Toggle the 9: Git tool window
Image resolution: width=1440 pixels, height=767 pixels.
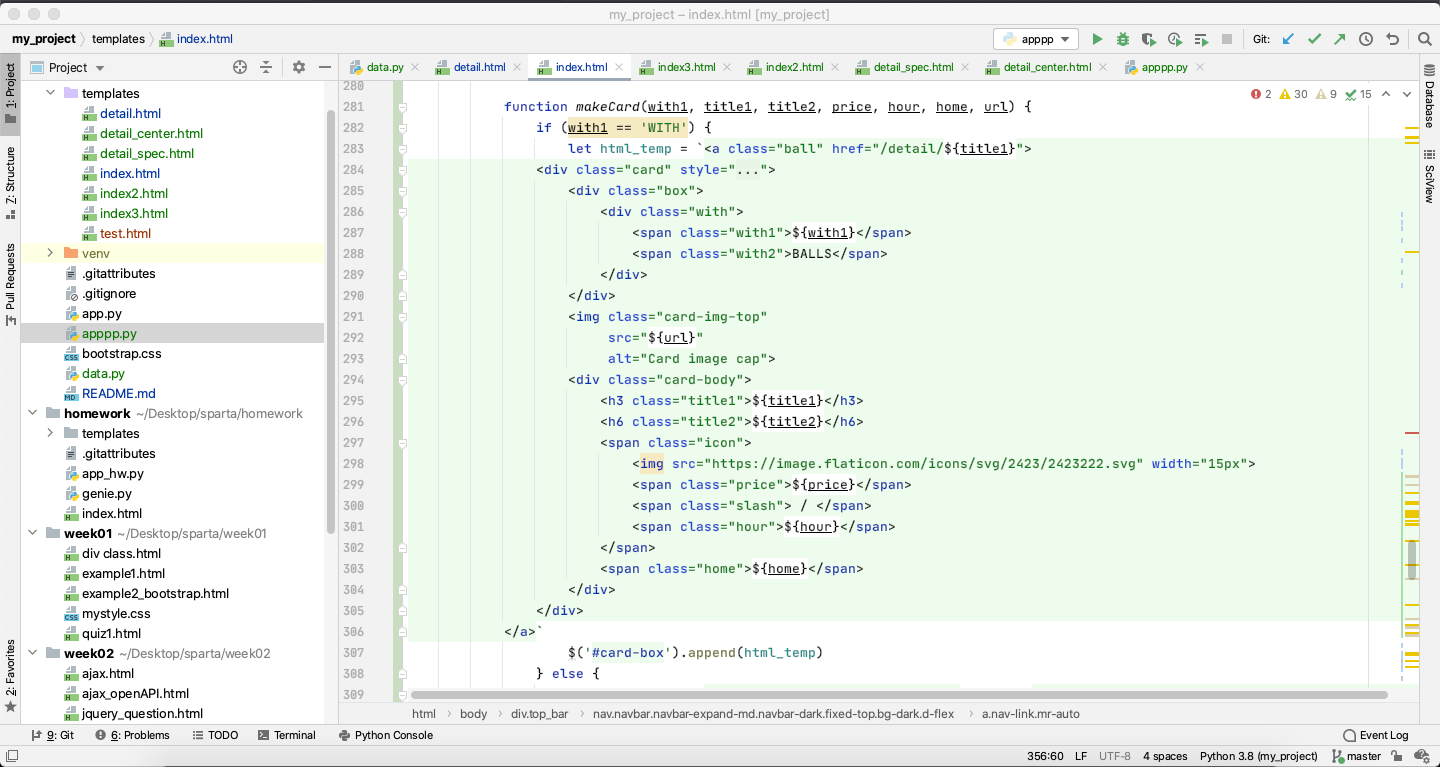click(52, 735)
